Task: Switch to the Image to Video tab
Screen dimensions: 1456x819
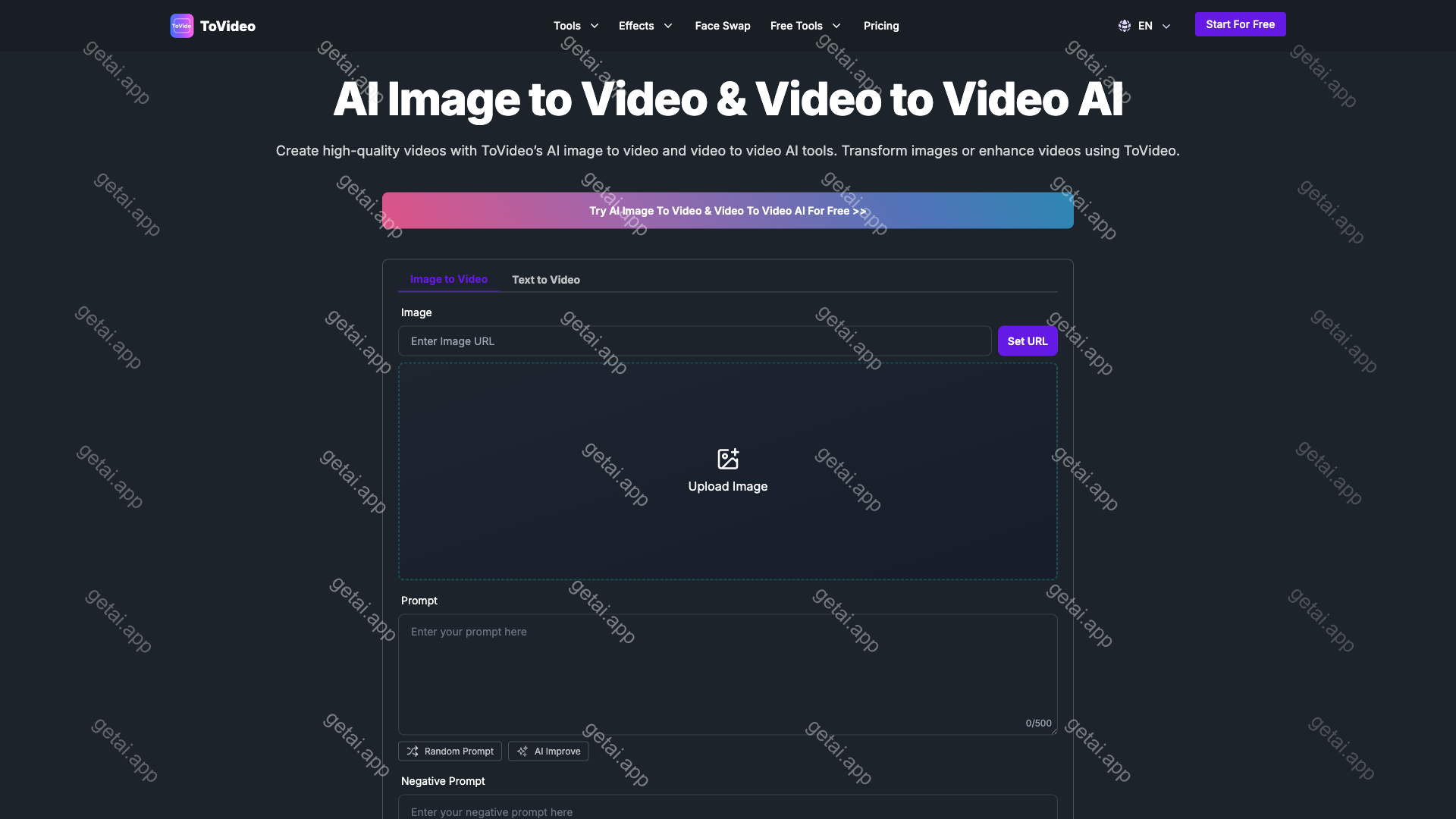Action: pyautogui.click(x=449, y=279)
